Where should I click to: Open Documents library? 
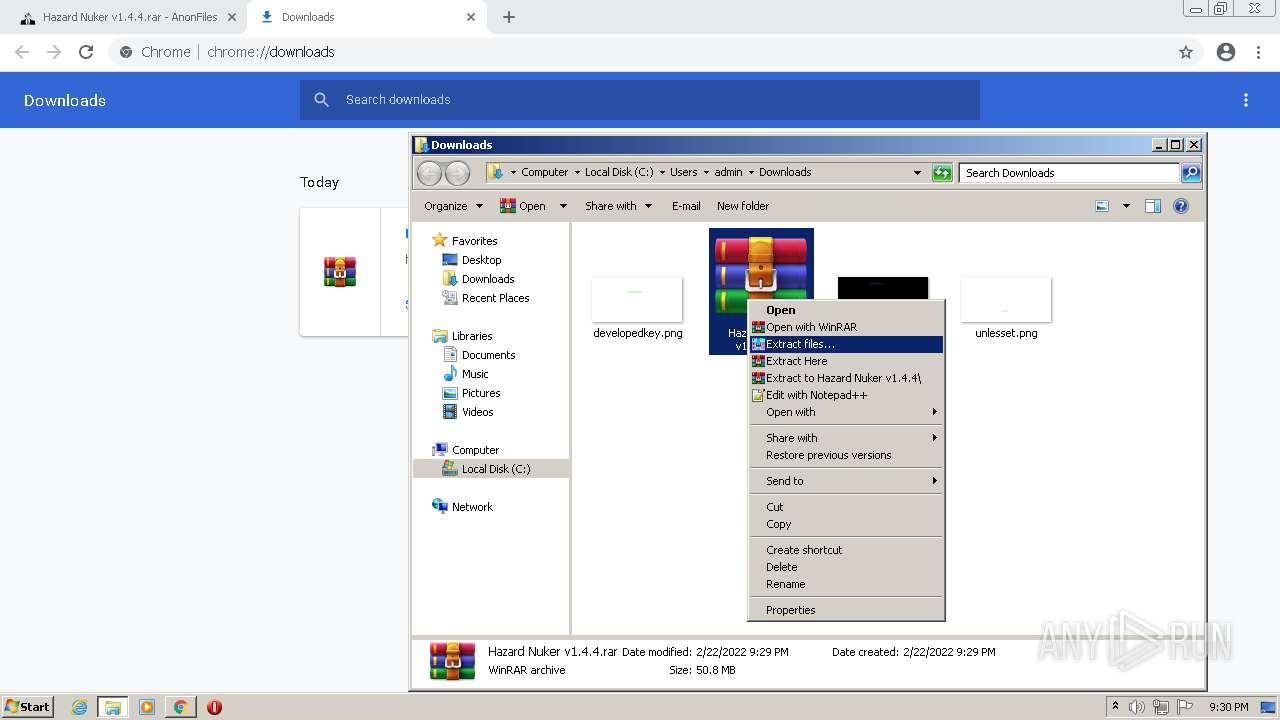(488, 355)
